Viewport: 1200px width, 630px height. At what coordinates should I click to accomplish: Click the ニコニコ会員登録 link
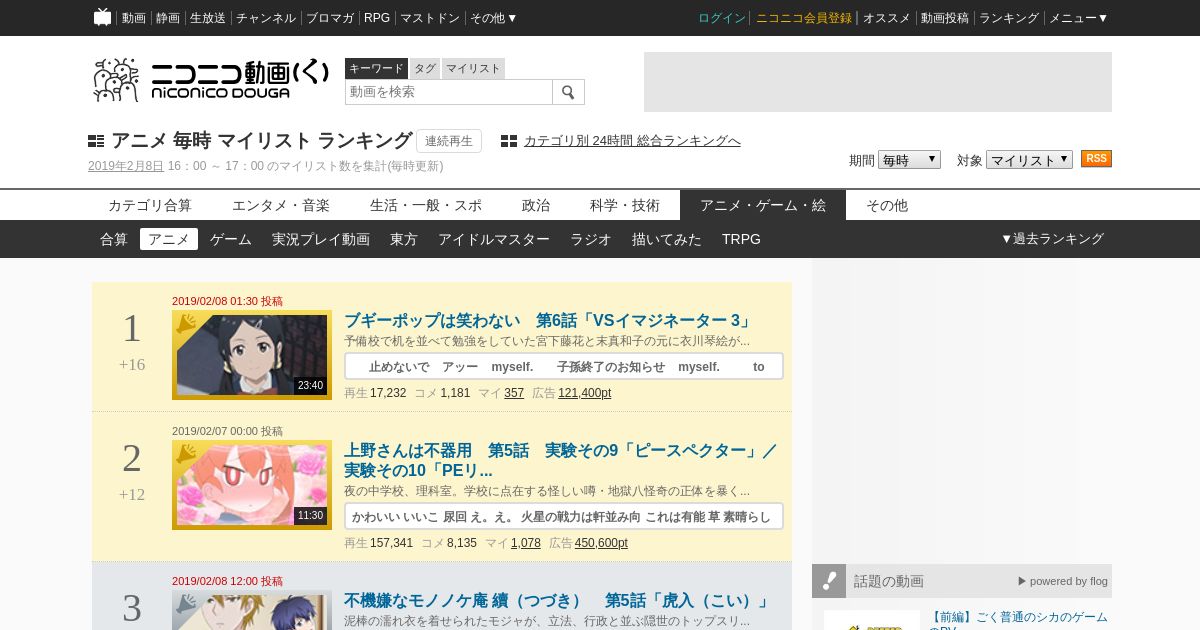pyautogui.click(x=804, y=18)
